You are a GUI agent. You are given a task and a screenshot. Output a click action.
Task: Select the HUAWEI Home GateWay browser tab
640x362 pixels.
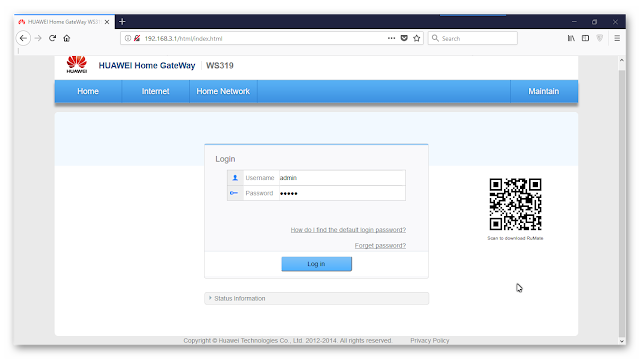(x=64, y=22)
